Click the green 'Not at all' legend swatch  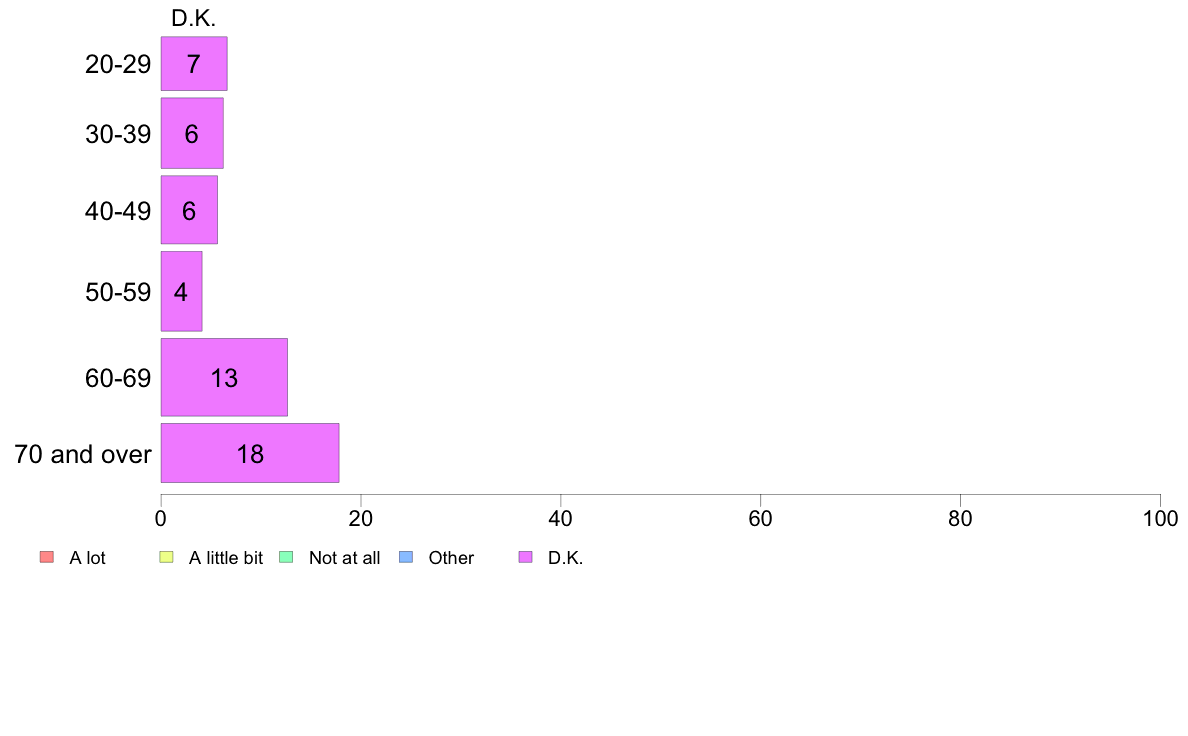[x=286, y=557]
